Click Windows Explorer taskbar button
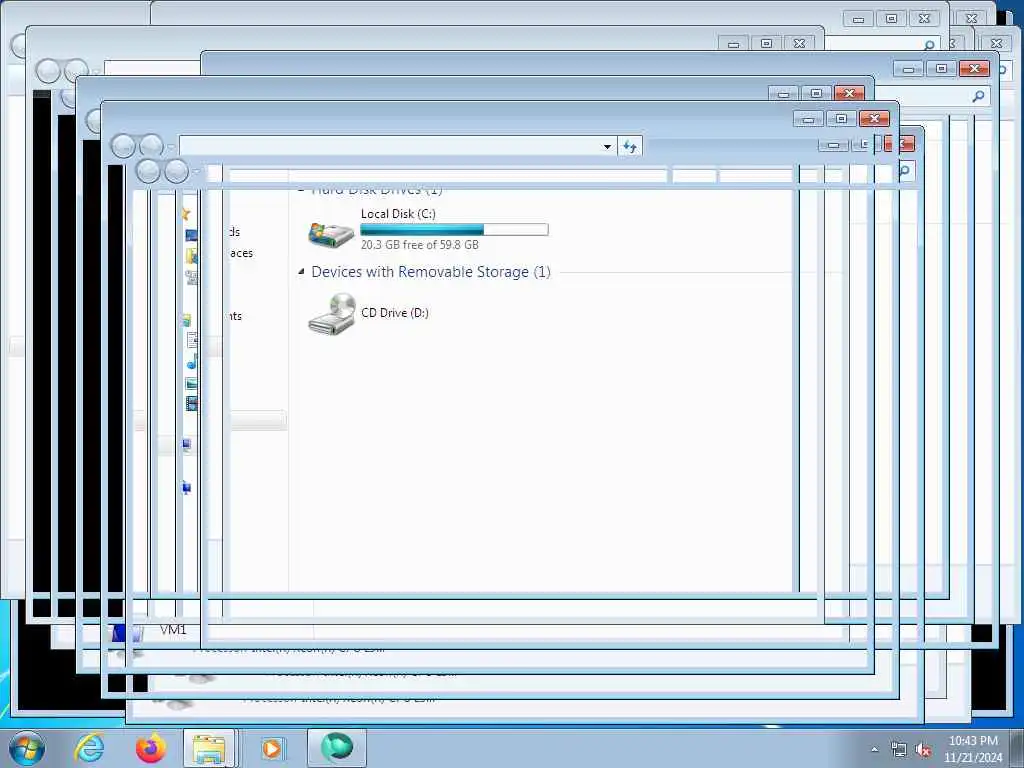The height and width of the screenshot is (768, 1024). coord(209,748)
